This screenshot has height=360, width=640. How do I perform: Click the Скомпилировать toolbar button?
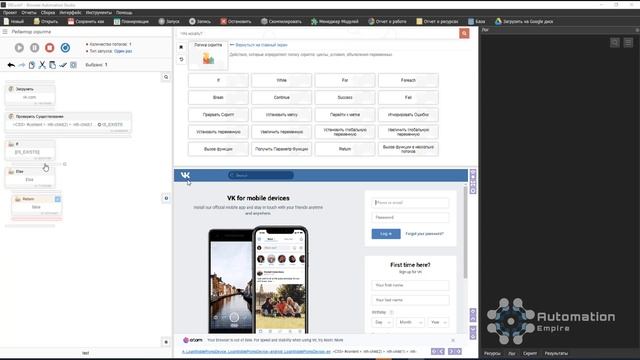pyautogui.click(x=281, y=21)
